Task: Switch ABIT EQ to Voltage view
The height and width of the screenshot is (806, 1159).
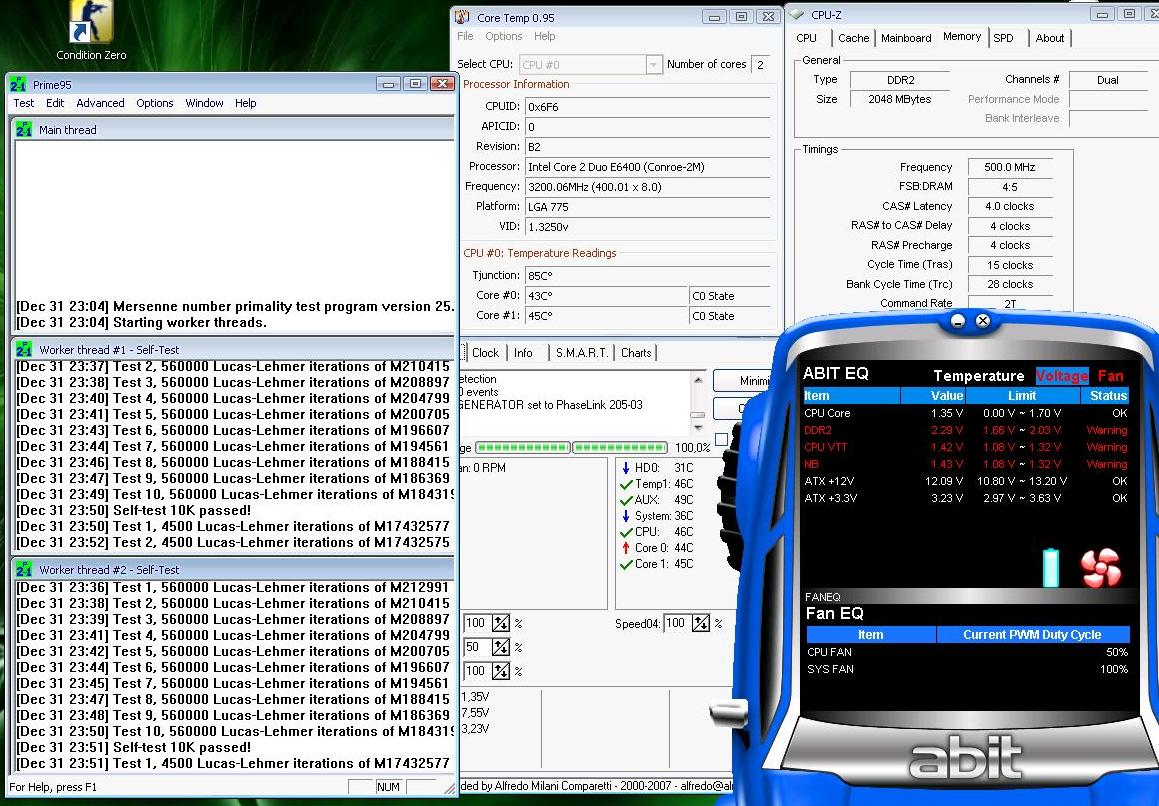Action: tap(1061, 376)
